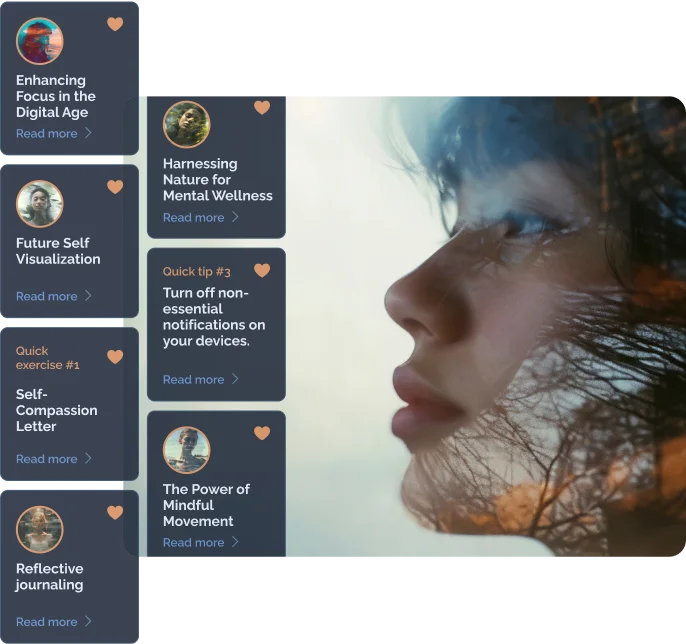Screen dimensions: 686x644
Task: Select the Quick exercise #1 label
Action: [48, 358]
